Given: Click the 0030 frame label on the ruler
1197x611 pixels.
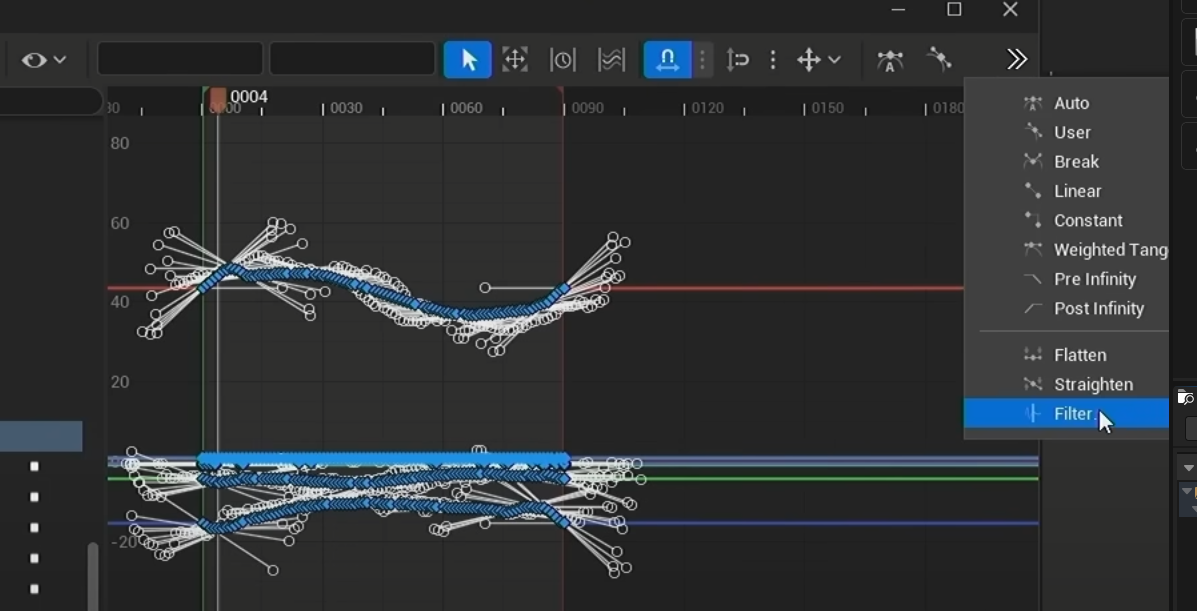Looking at the screenshot, I should point(346,108).
